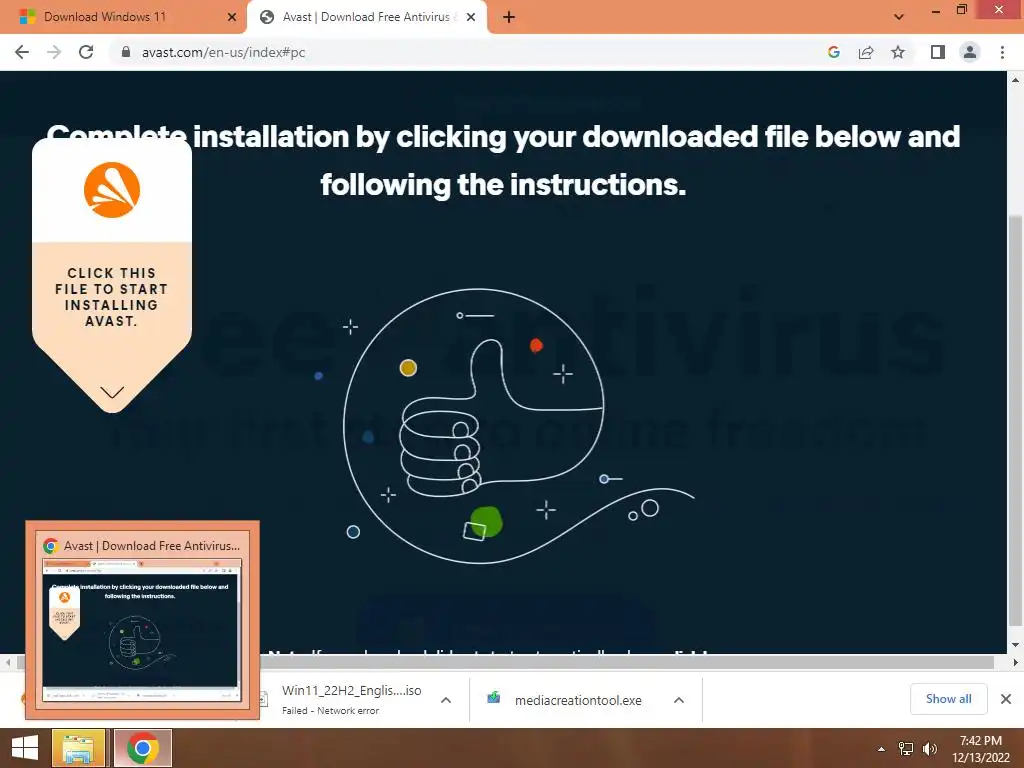Click the network tray icon

pyautogui.click(x=906, y=749)
